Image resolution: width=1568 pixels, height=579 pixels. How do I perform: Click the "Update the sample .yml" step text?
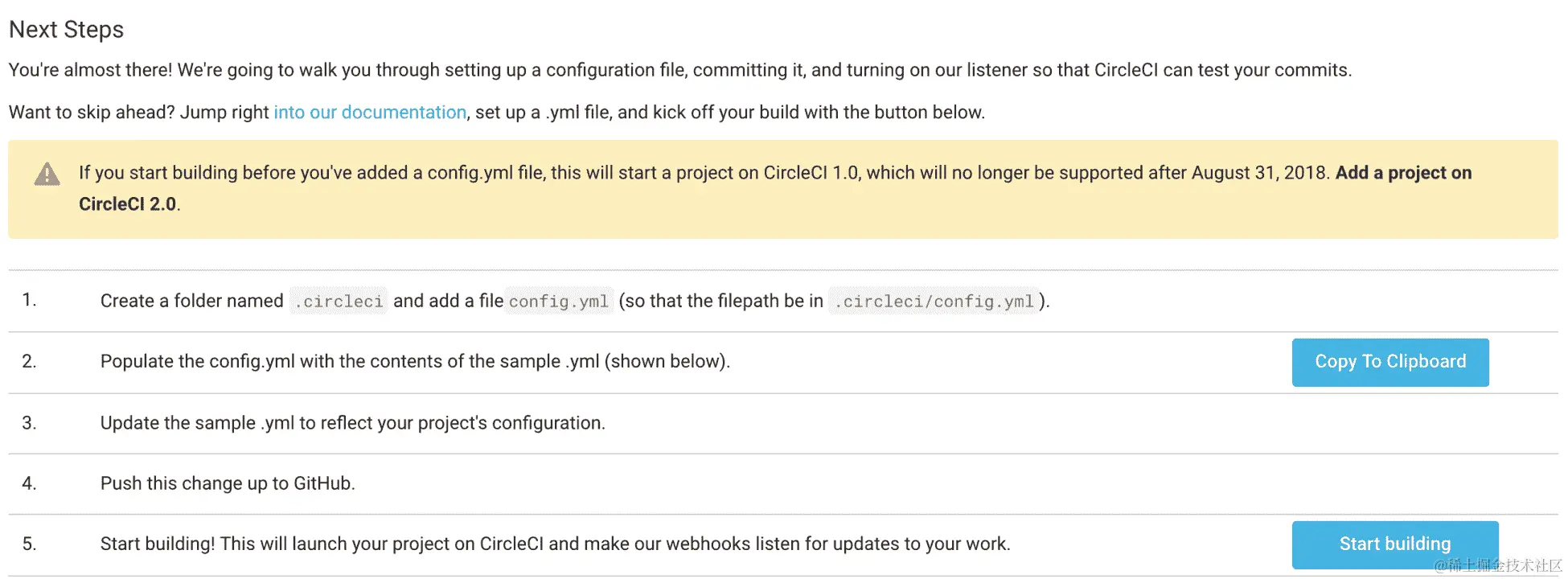click(352, 423)
